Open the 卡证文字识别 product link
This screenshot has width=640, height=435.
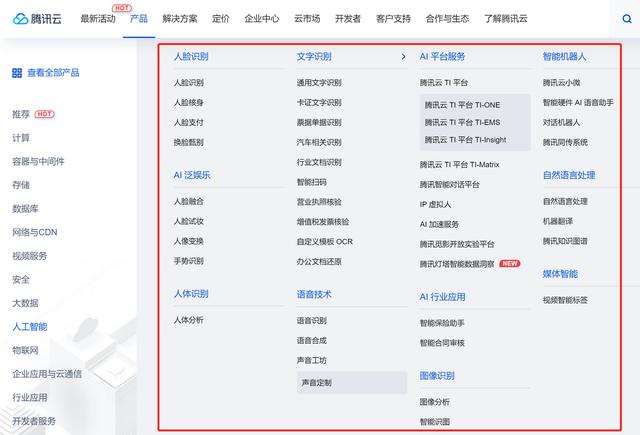319,102
